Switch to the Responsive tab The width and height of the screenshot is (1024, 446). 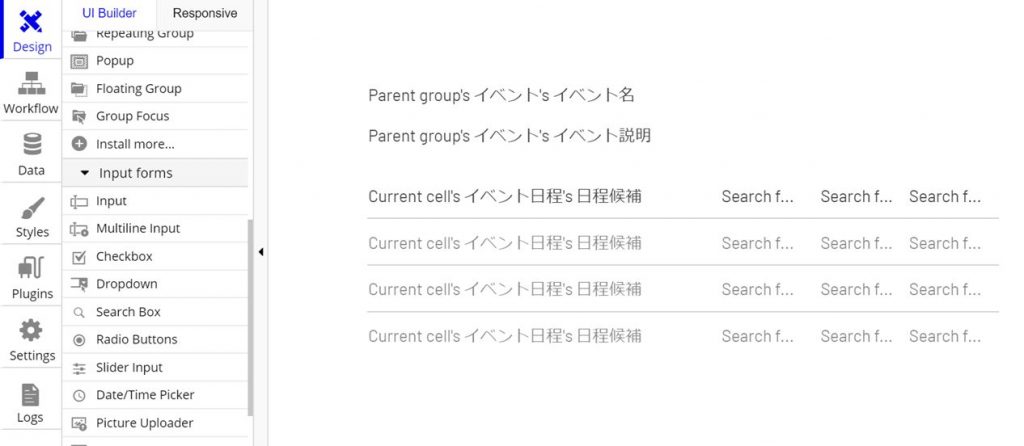pos(205,13)
